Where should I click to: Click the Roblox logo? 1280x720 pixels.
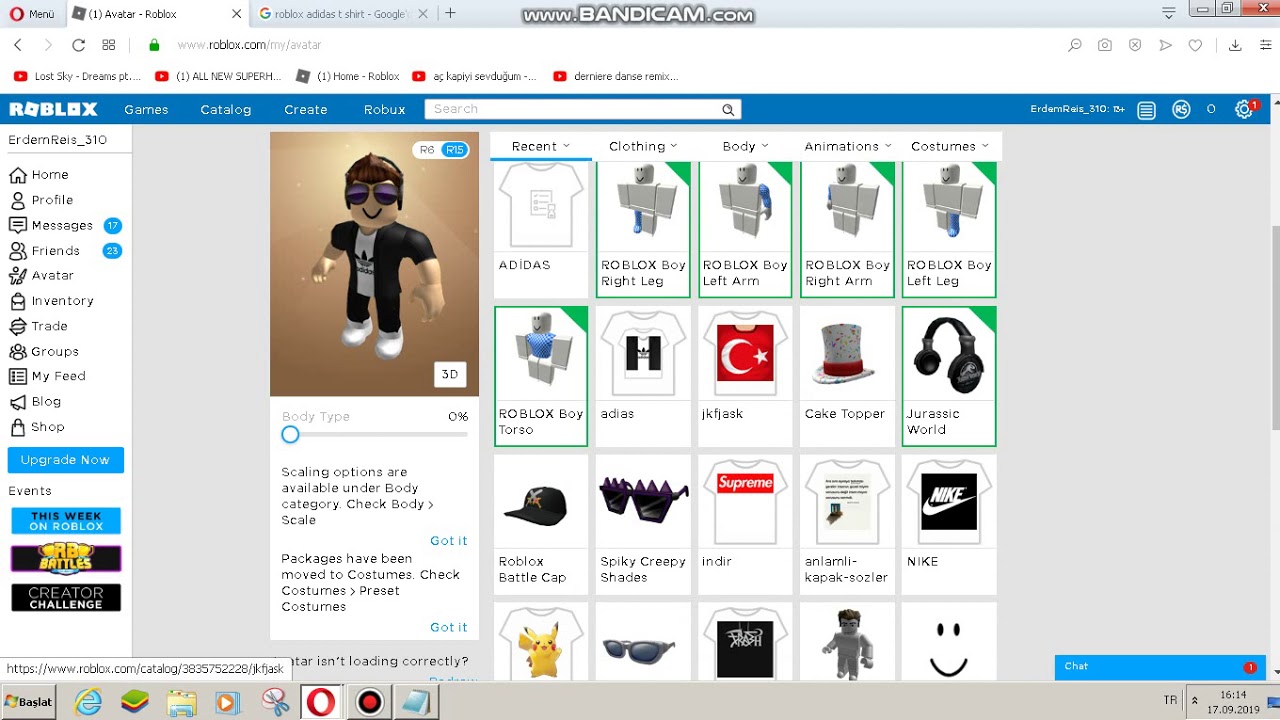(x=53, y=109)
